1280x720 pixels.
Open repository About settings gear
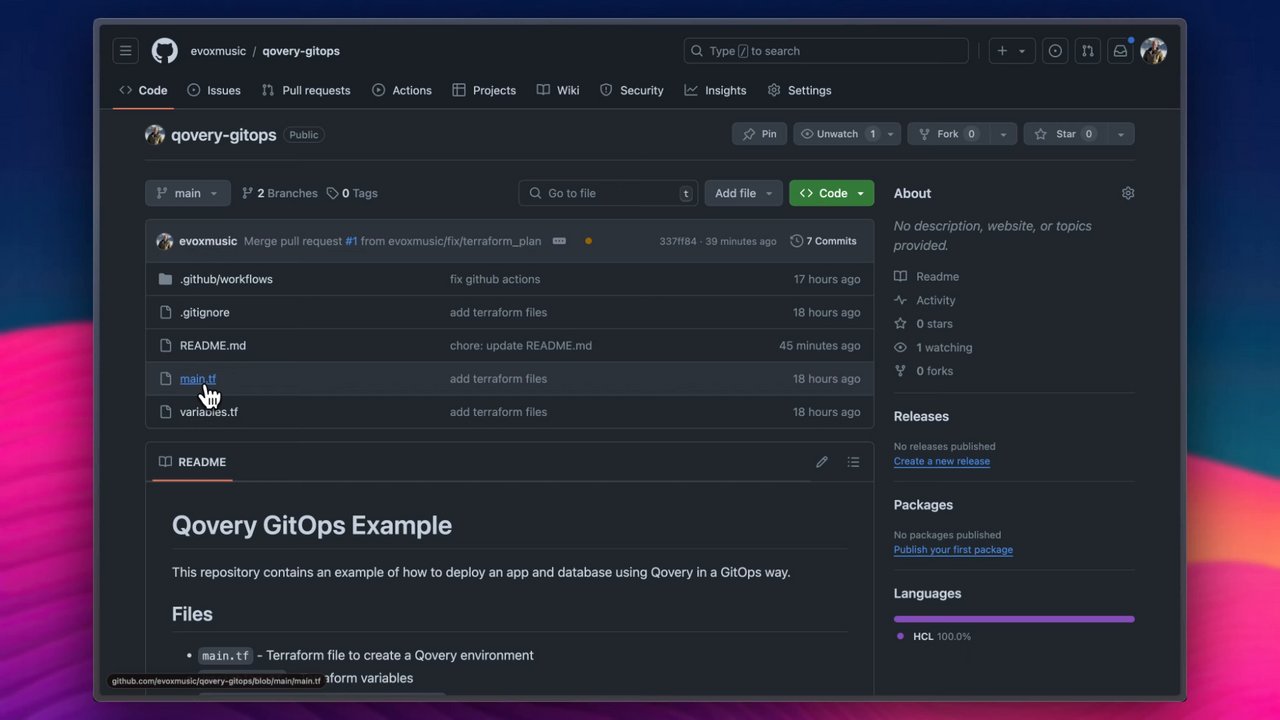[x=1128, y=193]
